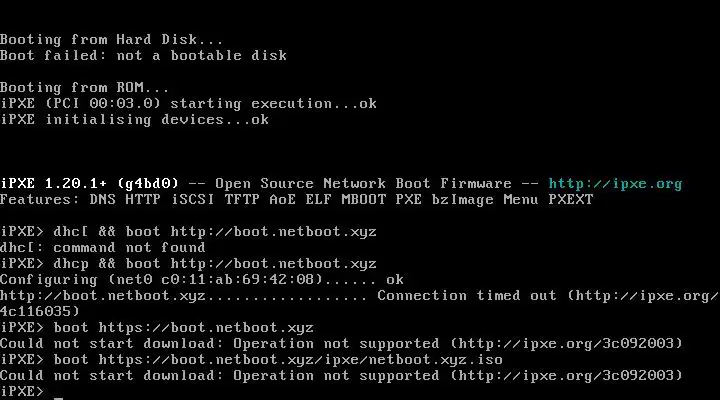Click the 'Booting from Hard Disk...' line

click(x=111, y=39)
